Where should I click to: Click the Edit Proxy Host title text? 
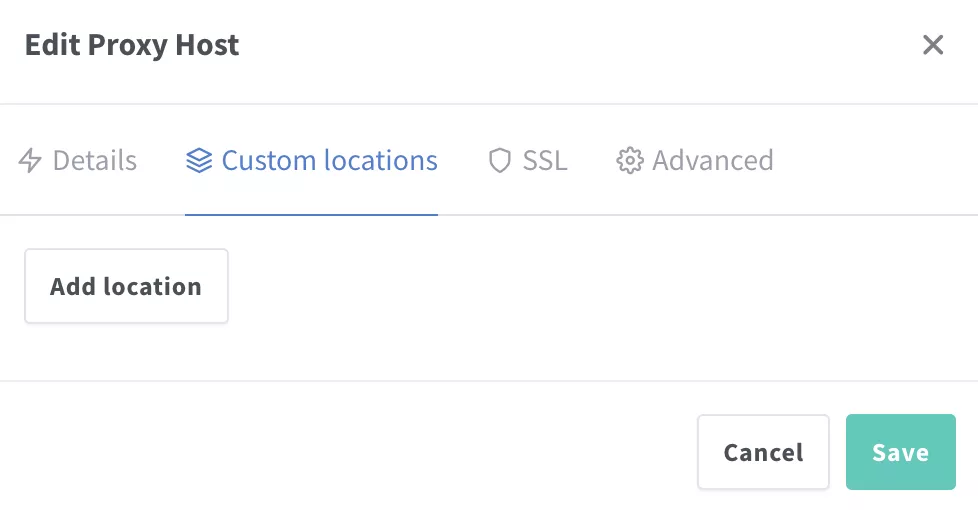(131, 45)
